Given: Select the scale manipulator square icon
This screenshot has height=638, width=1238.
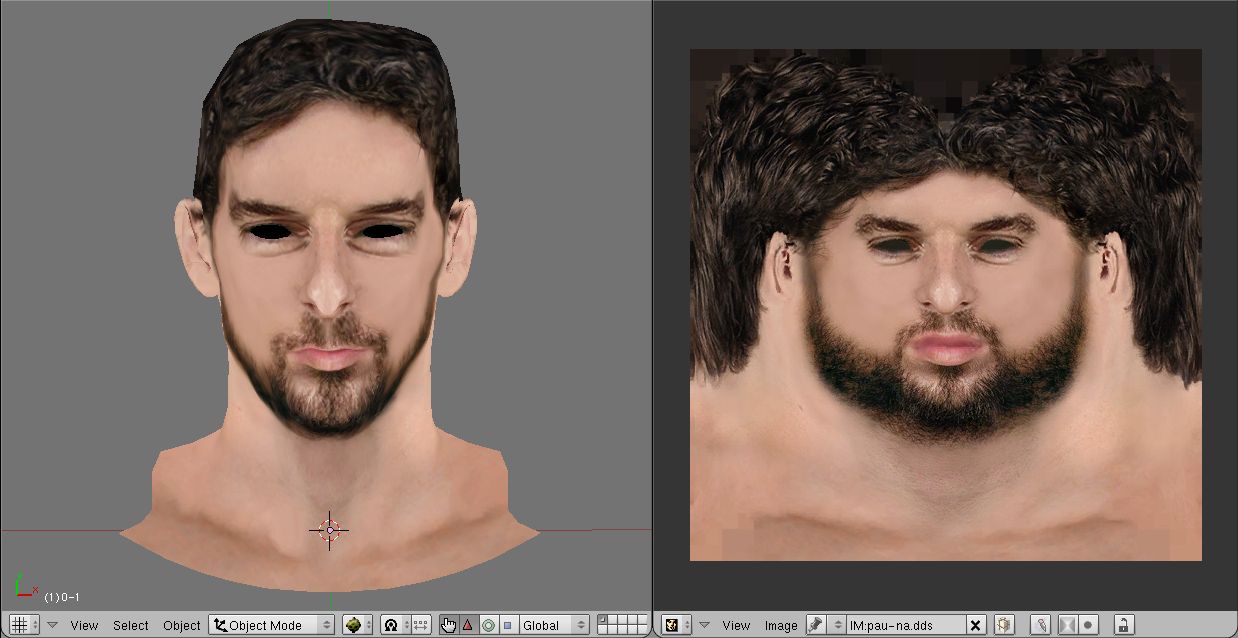Looking at the screenshot, I should [x=507, y=625].
